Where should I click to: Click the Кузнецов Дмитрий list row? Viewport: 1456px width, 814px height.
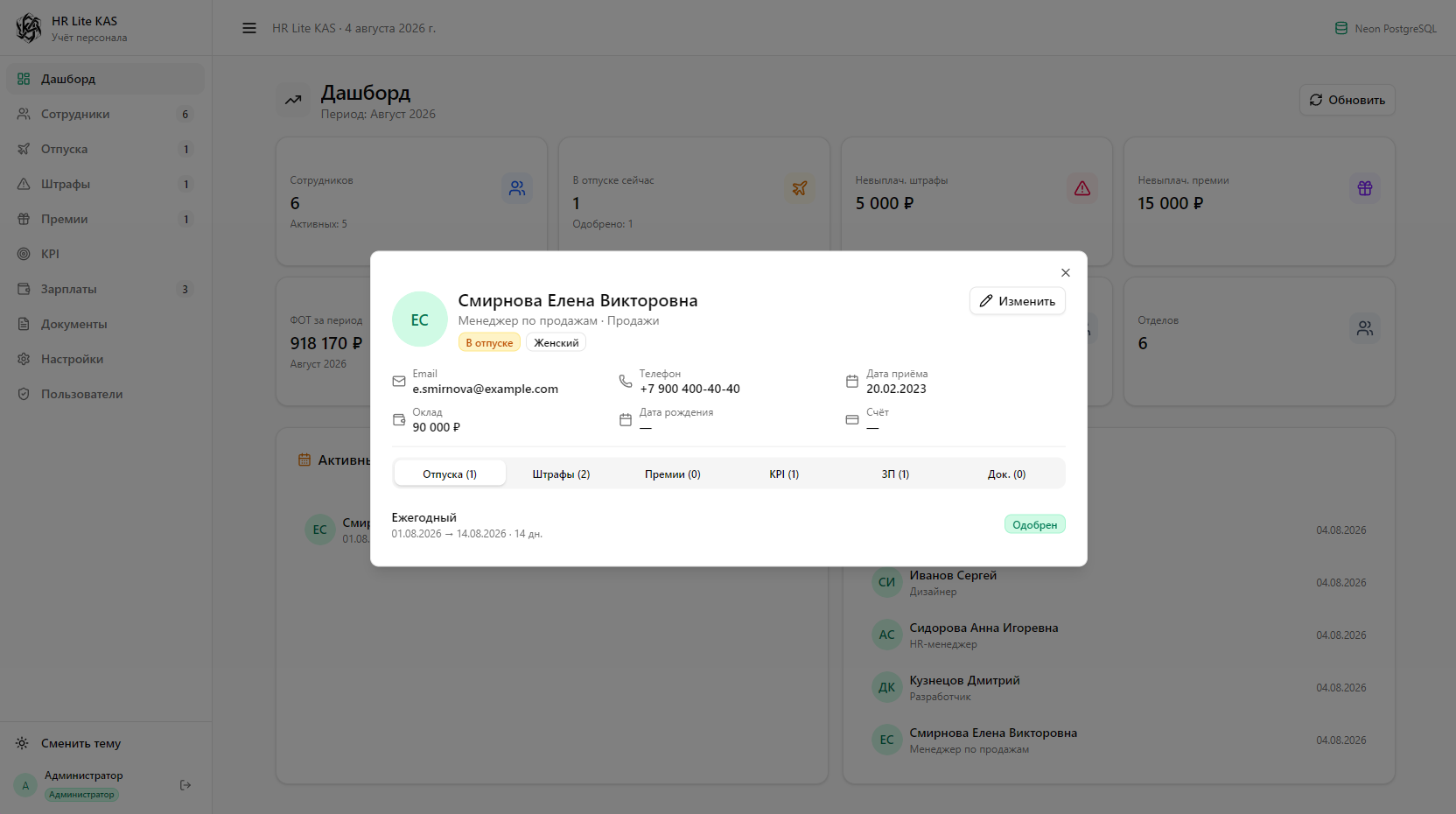(1119, 688)
